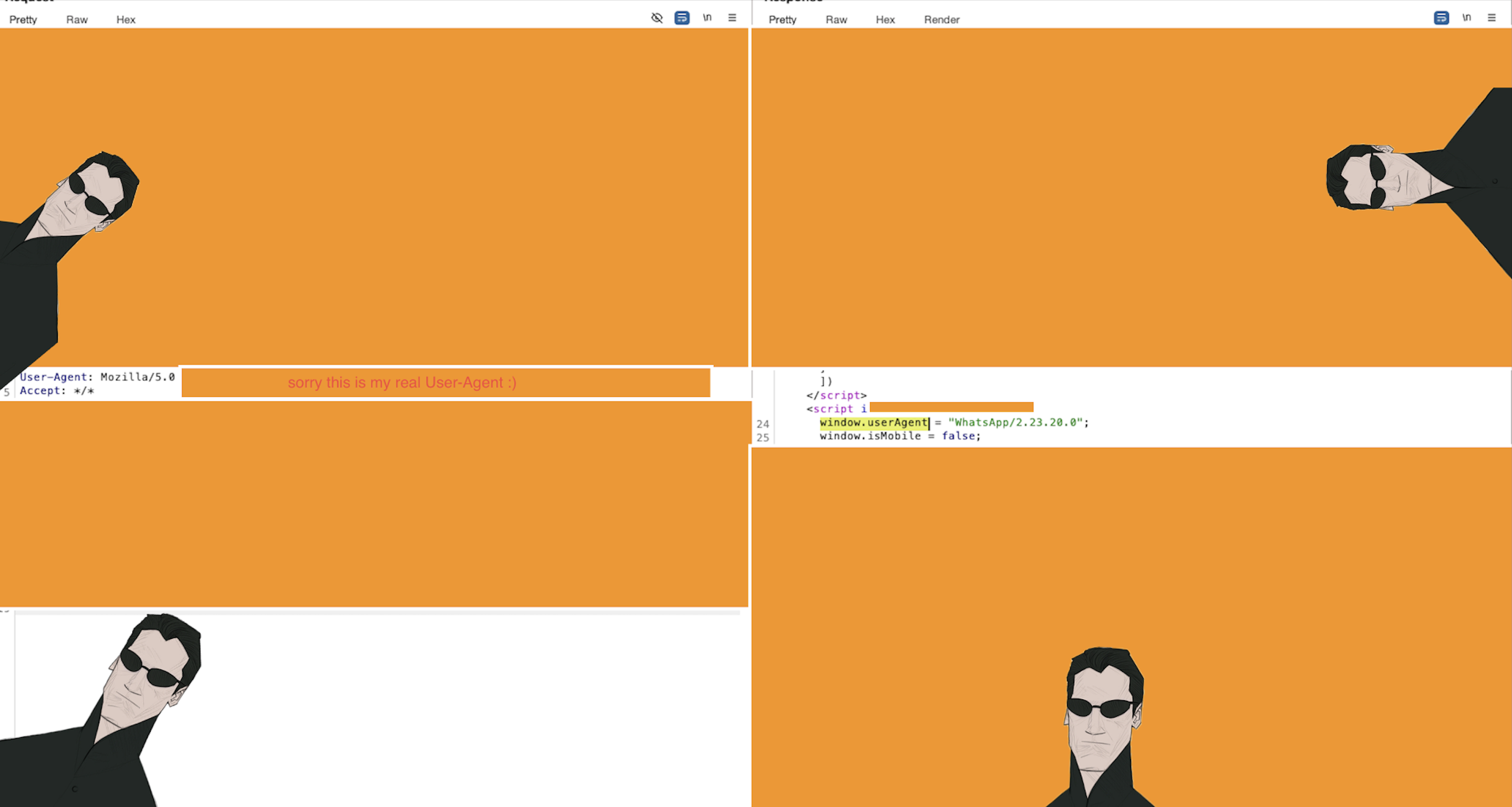Toggle word wrap icon in Response pane

[x=1441, y=18]
